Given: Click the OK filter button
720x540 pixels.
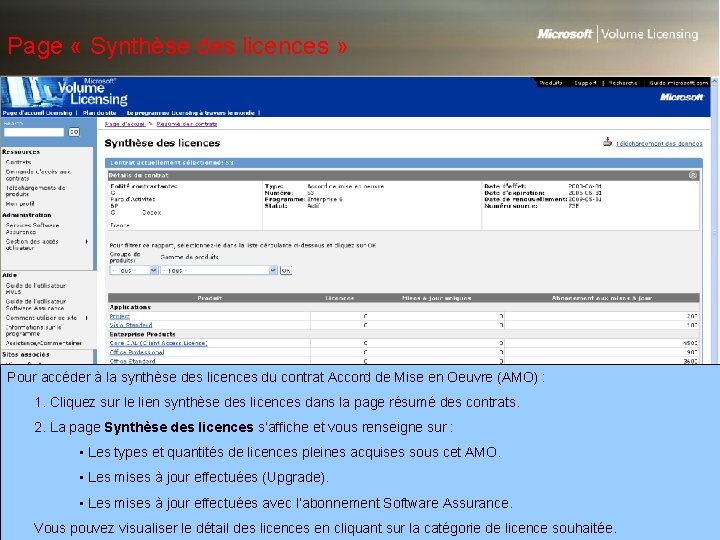Looking at the screenshot, I should point(286,270).
